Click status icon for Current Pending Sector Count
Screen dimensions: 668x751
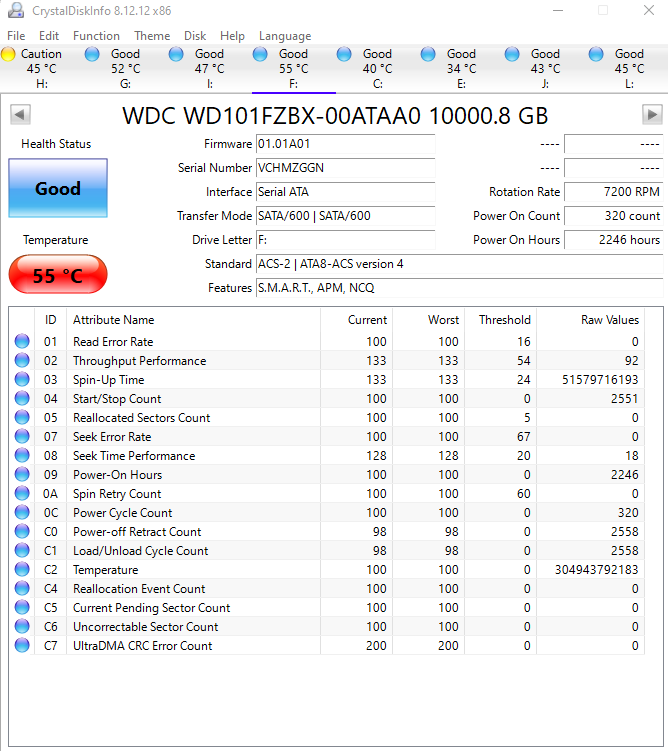click(22, 607)
